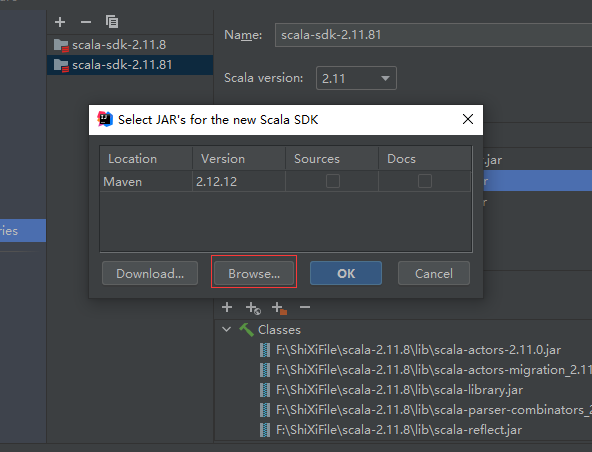592x452 pixels.
Task: Click the plus with orange folder exclude icon
Action: click(279, 308)
